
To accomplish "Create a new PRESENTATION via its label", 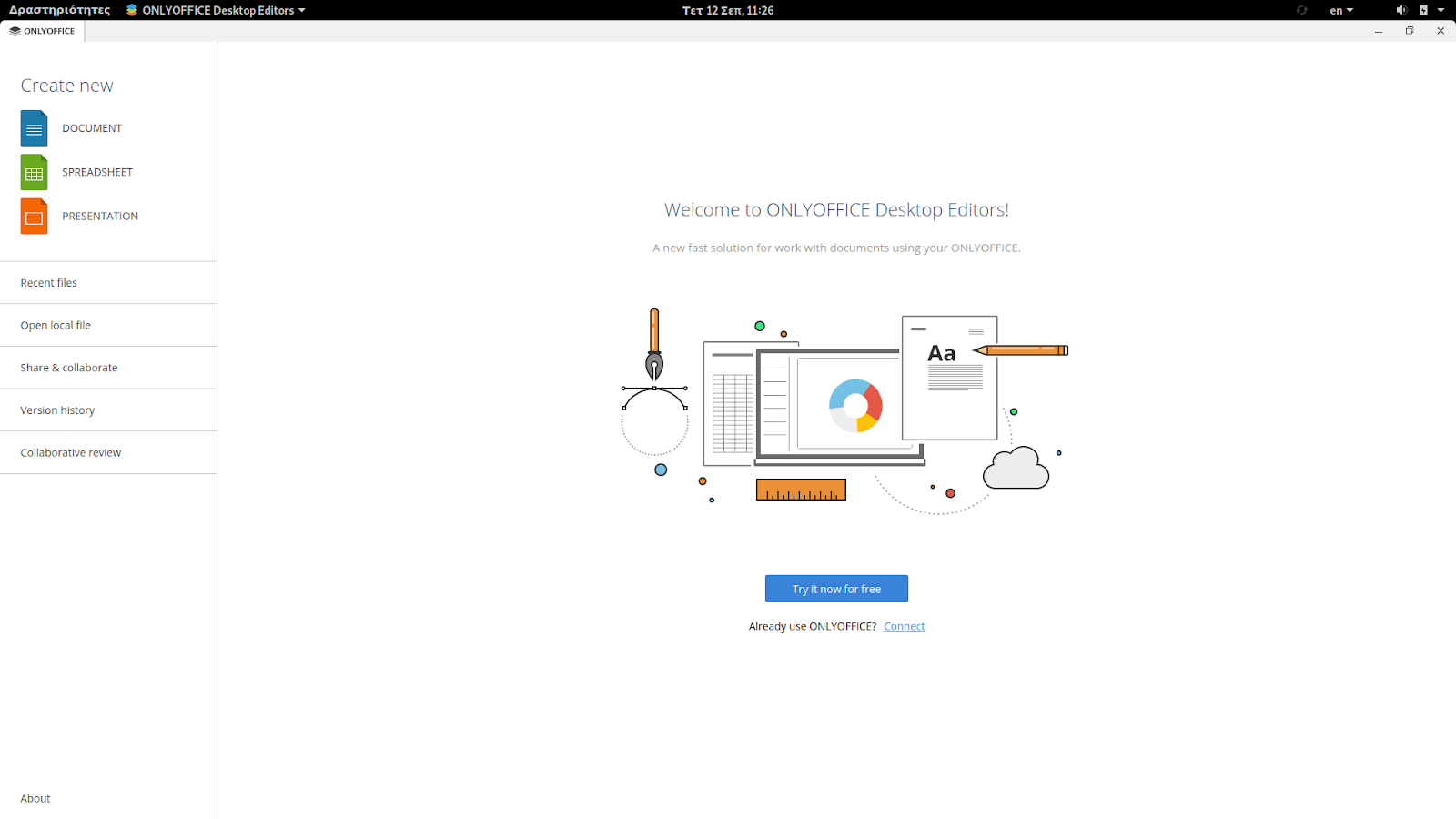I will coord(100,217).
